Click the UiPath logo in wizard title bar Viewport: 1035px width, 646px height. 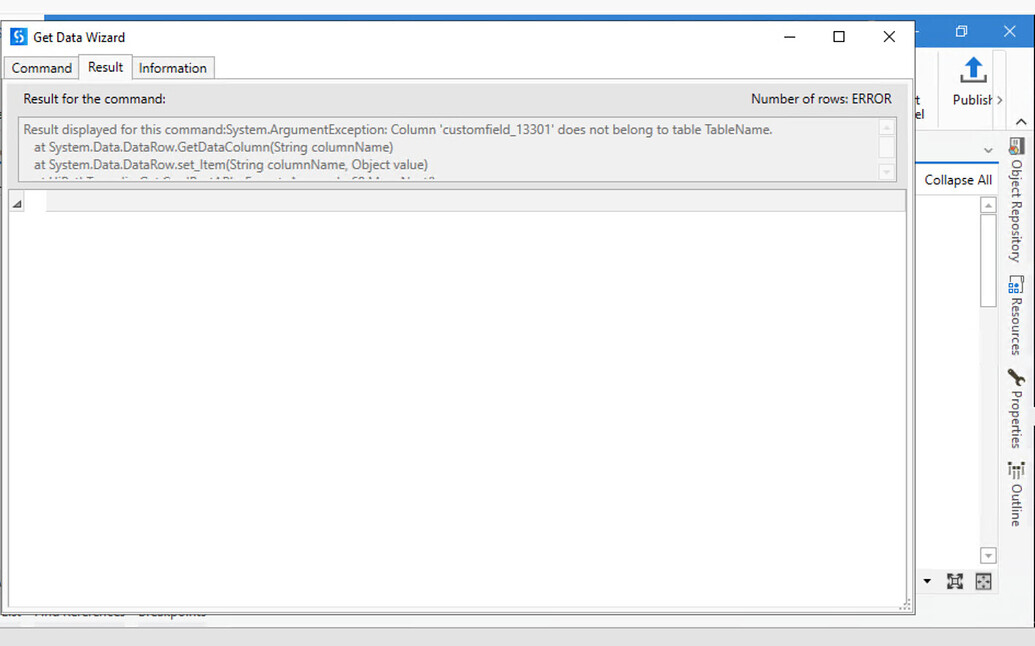click(x=17, y=37)
